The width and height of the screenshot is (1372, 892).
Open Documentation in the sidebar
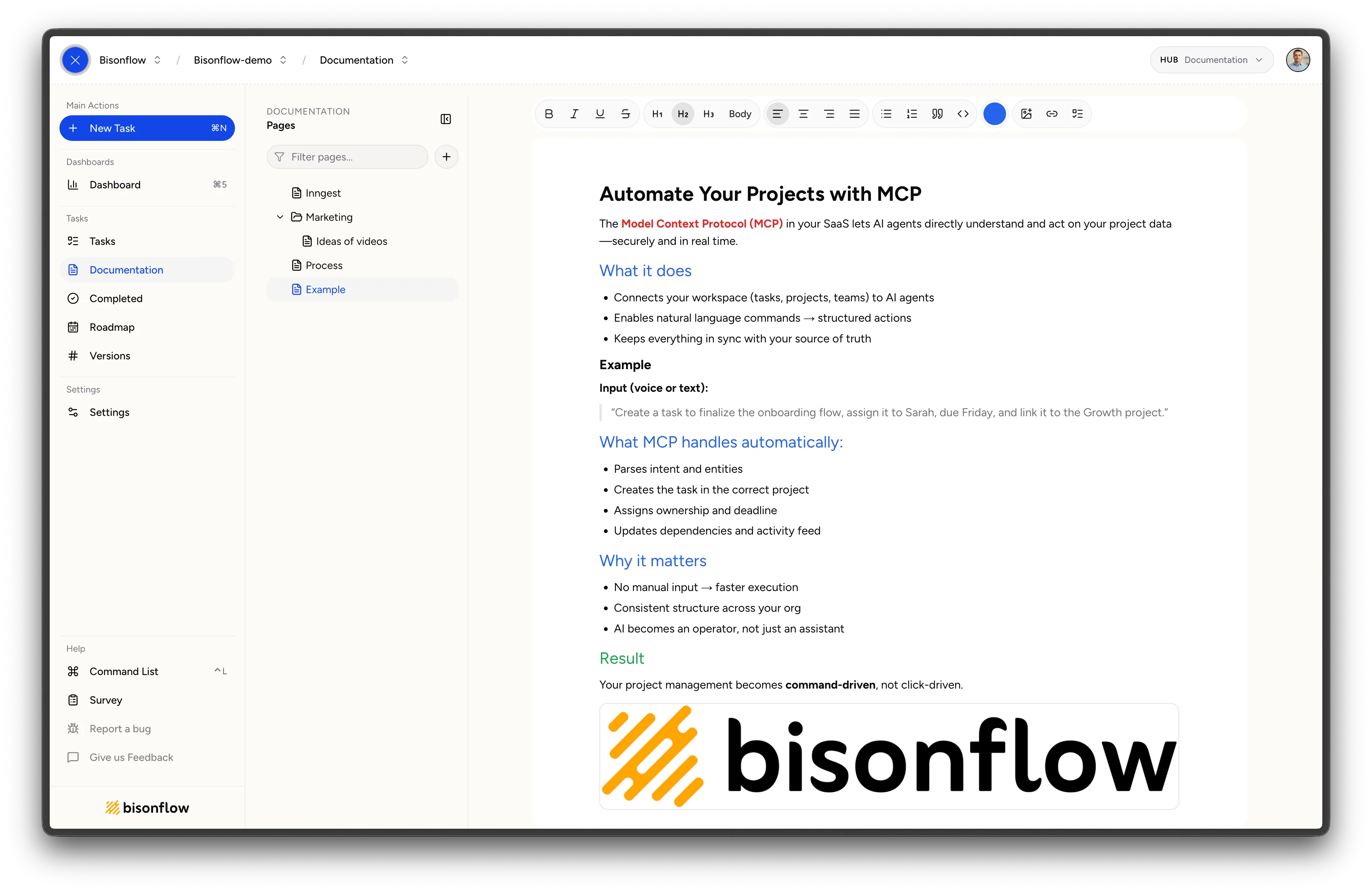(147, 270)
